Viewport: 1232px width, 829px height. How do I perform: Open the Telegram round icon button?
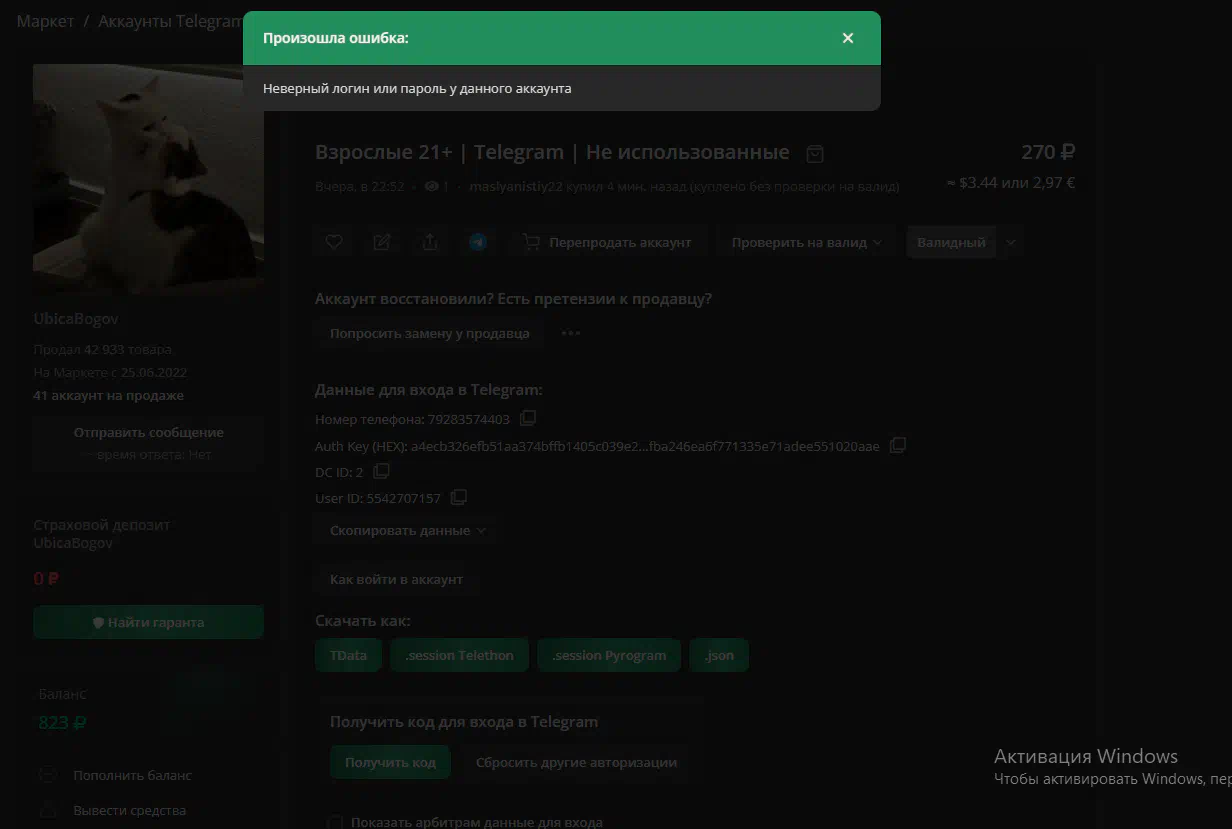[478, 242]
